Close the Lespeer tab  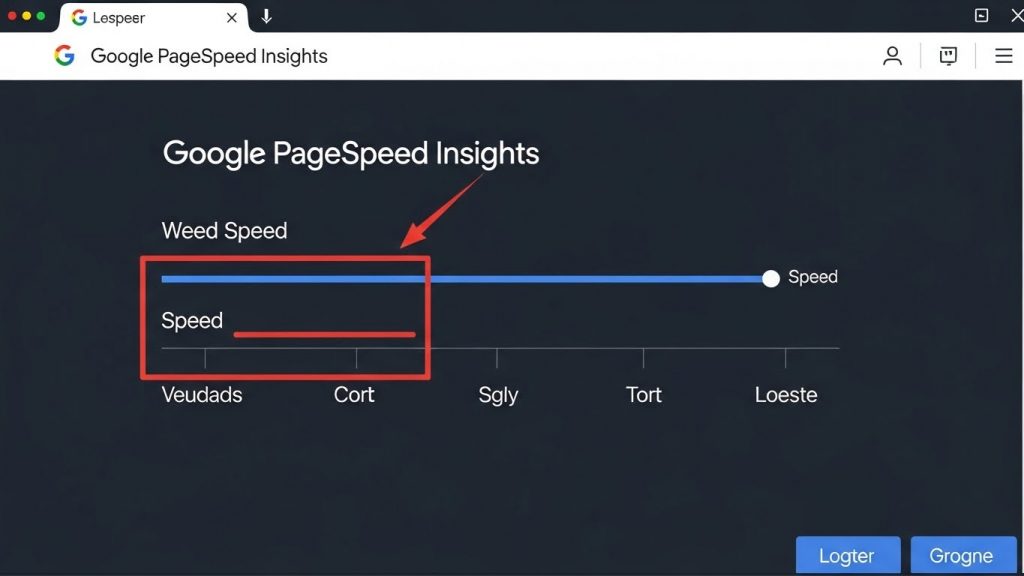231,18
